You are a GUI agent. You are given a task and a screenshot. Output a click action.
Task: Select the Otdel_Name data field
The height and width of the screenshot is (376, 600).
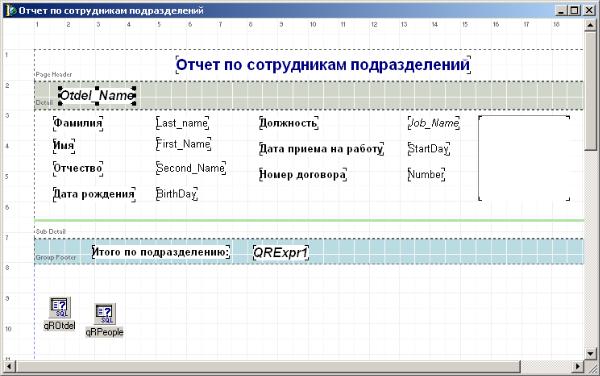coord(97,96)
